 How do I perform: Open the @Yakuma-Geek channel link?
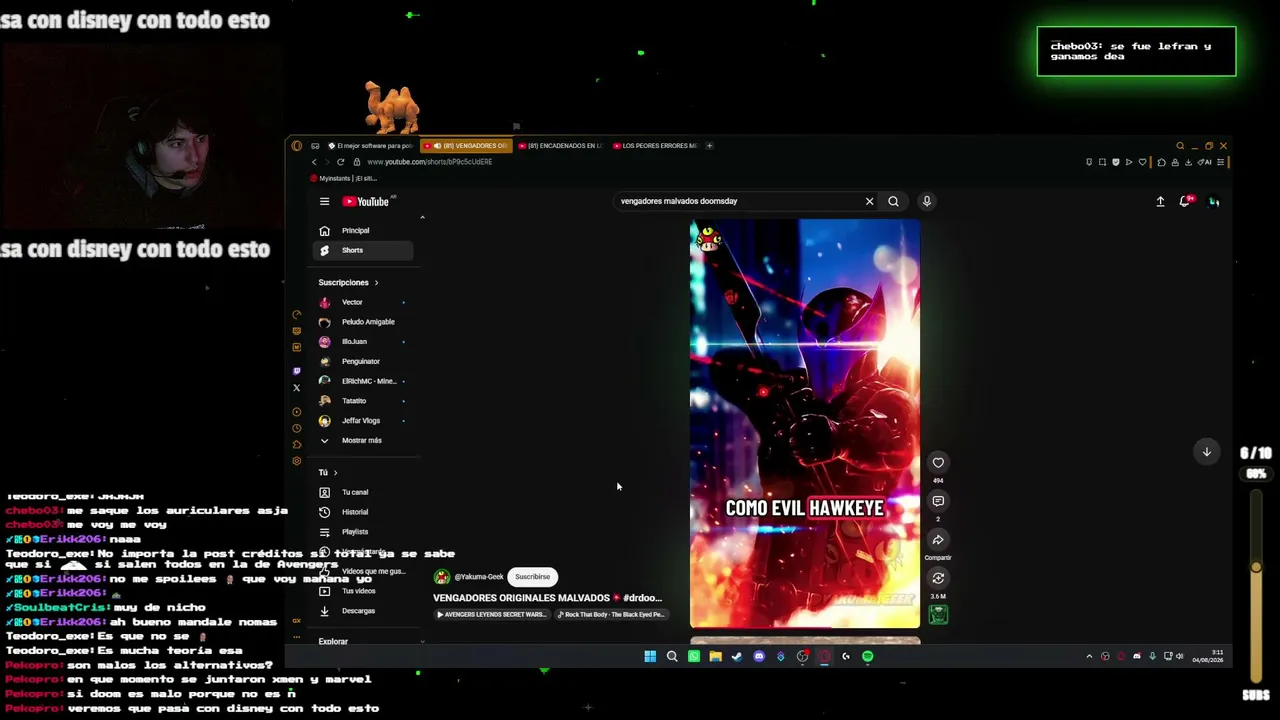[x=479, y=577]
